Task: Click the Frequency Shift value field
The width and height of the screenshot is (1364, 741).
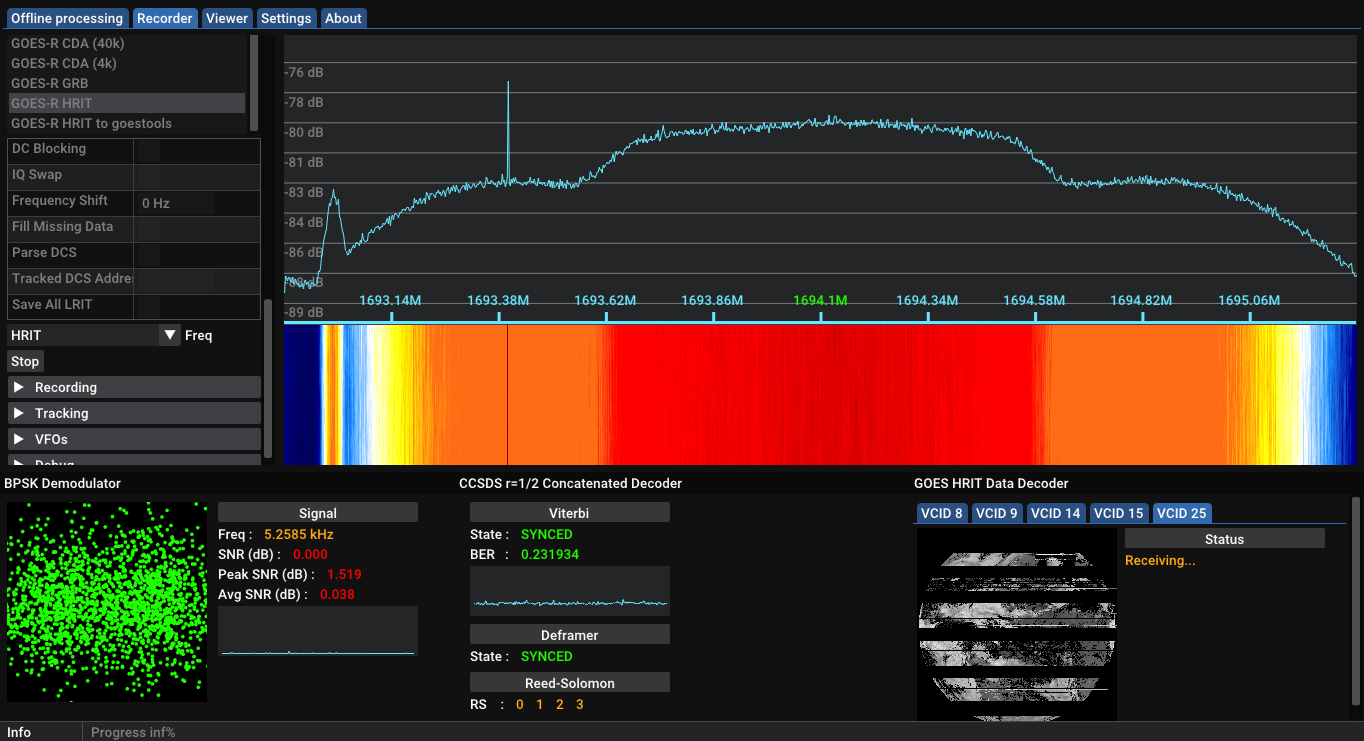Action: point(176,203)
